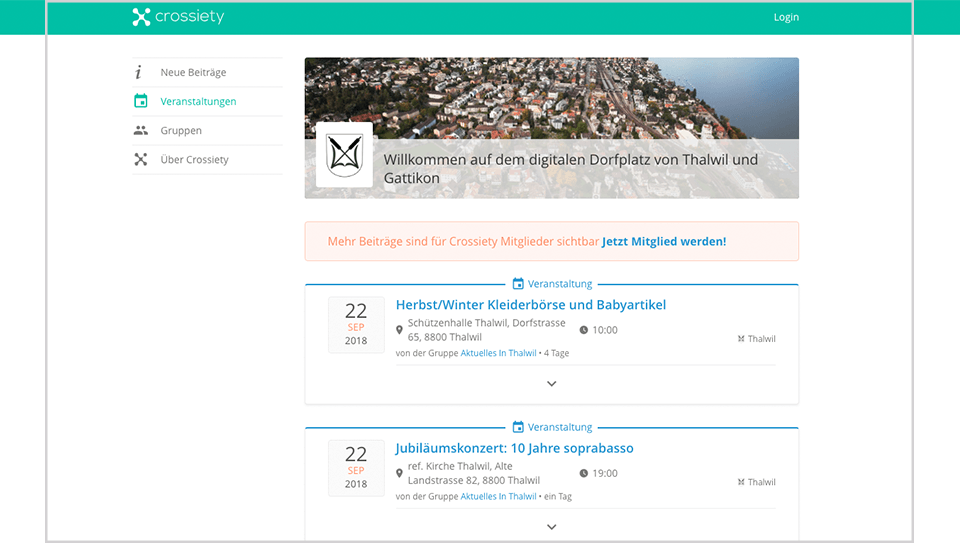Click the calendar icon above the Kleiderbörse event
This screenshot has width=960, height=543.
[518, 283]
